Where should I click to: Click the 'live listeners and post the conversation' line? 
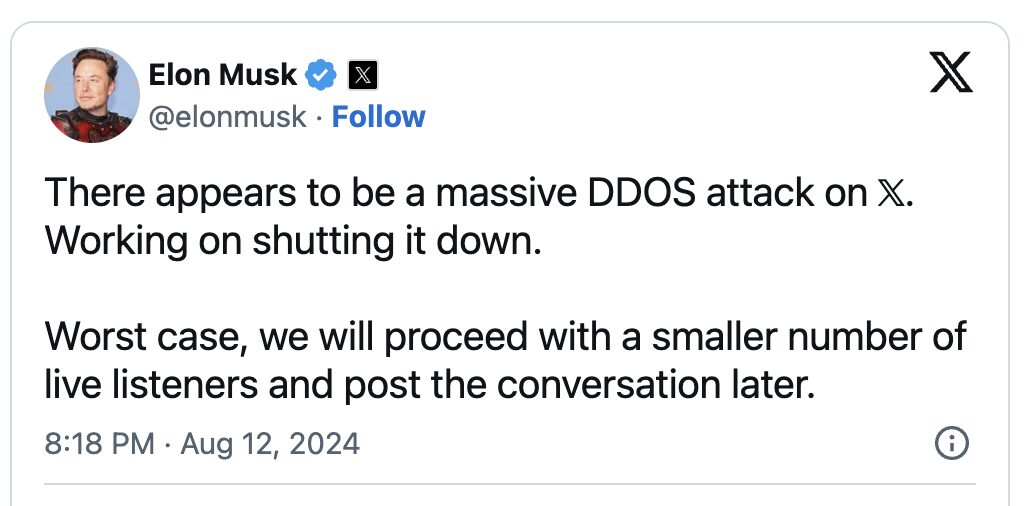pos(430,386)
